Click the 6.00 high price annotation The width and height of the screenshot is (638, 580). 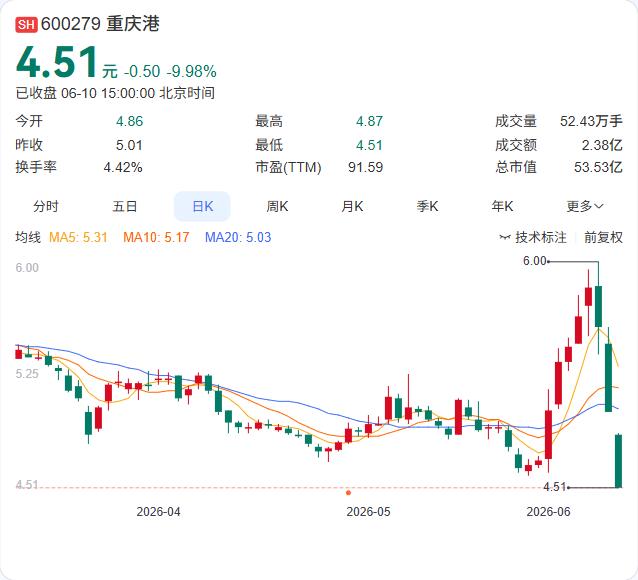click(x=535, y=261)
